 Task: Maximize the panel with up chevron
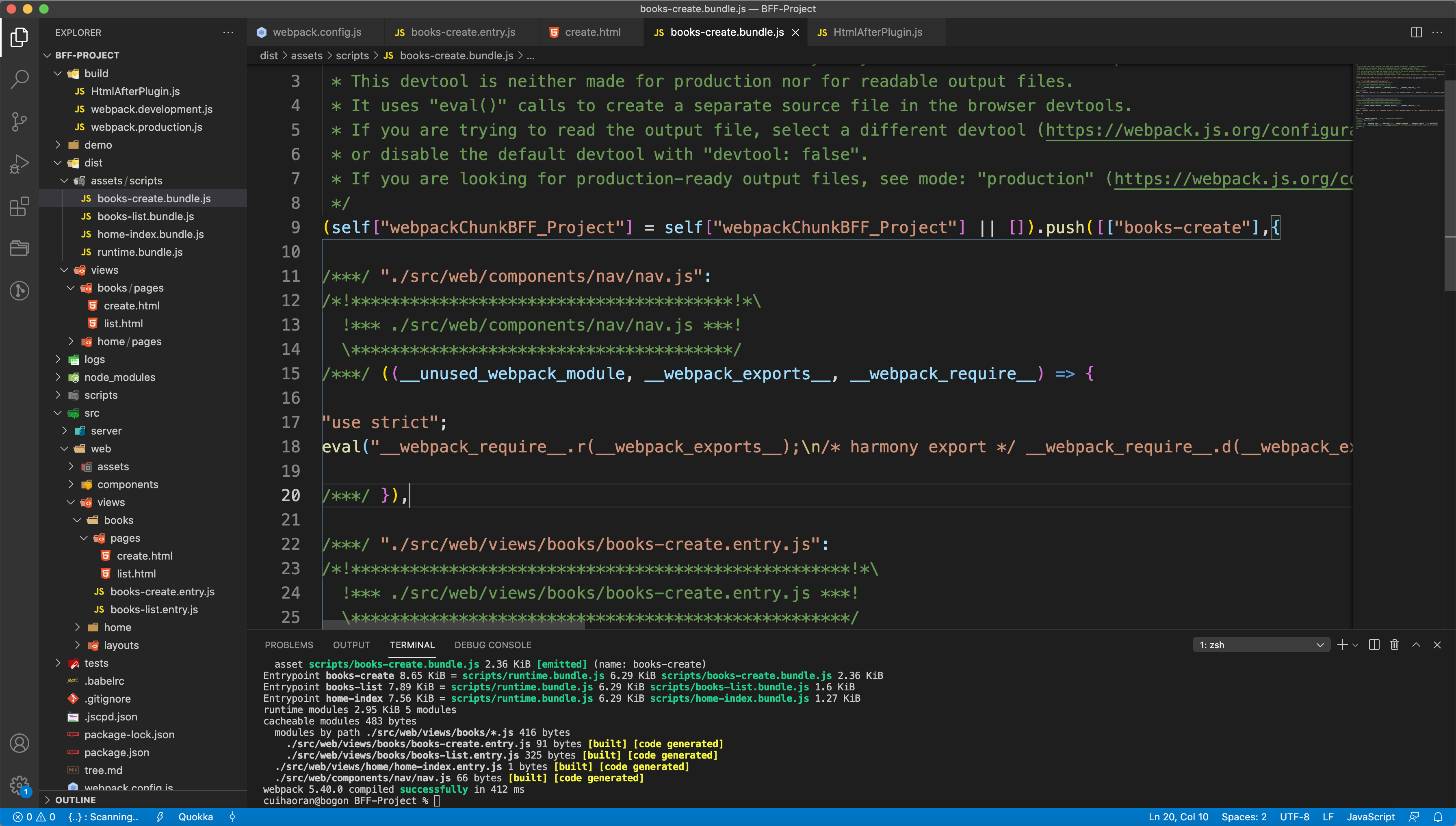[1416, 645]
